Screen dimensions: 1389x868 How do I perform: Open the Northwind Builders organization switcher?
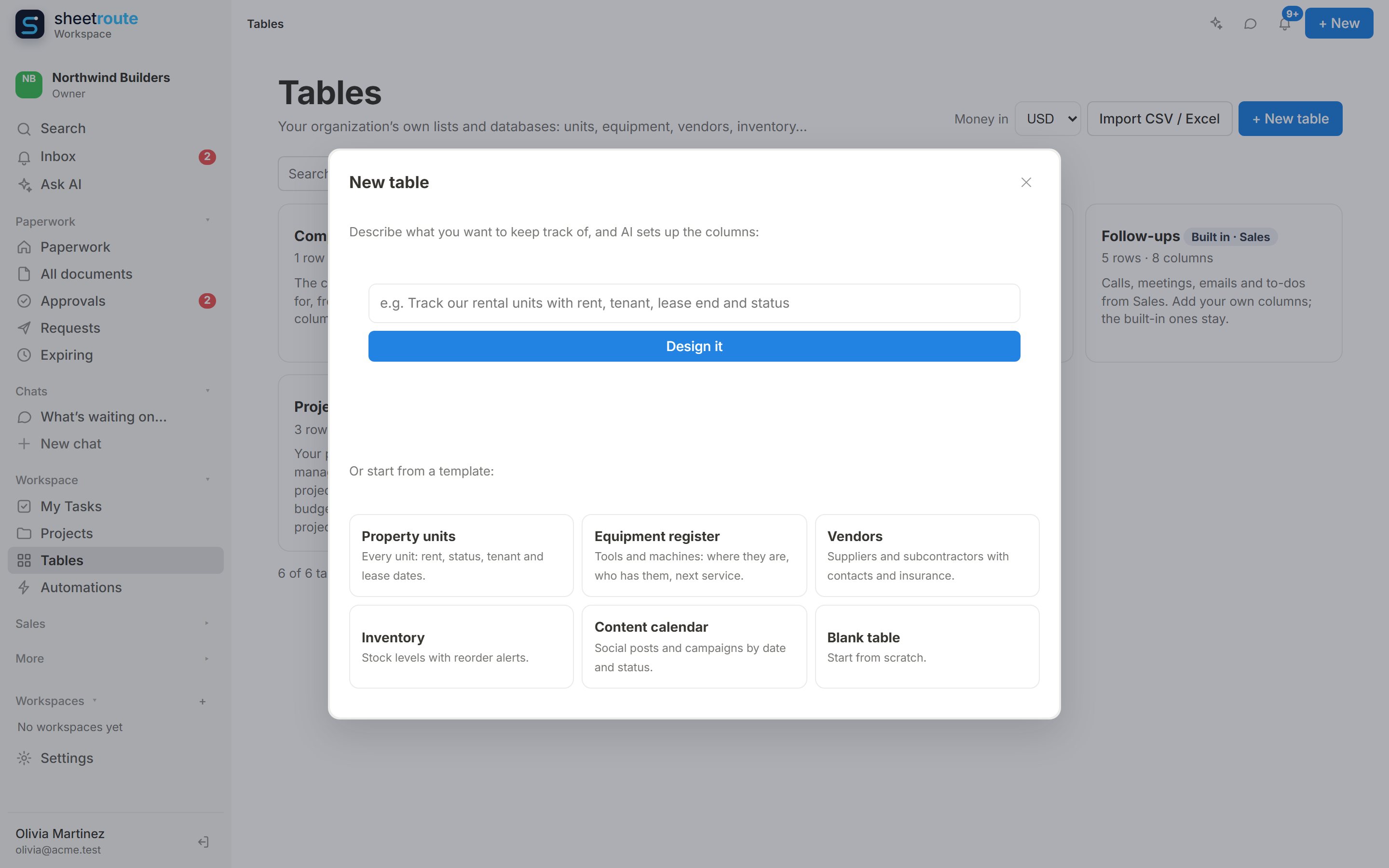pyautogui.click(x=115, y=85)
